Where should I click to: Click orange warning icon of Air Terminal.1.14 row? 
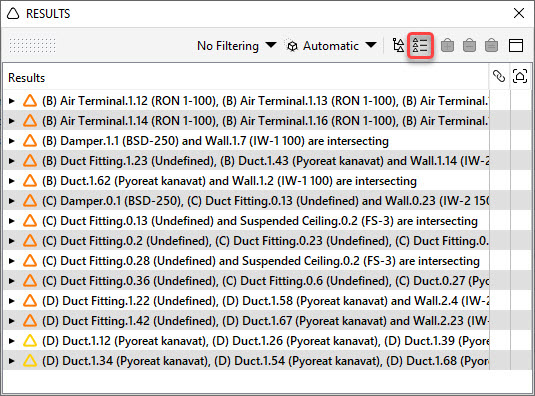click(x=30, y=120)
